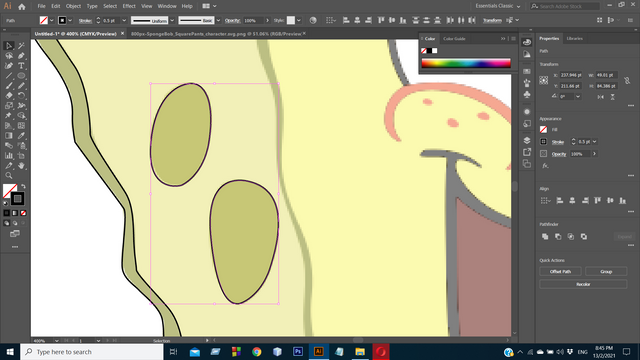Open the Window menu
This screenshot has height=360, width=640.
click(167, 6)
